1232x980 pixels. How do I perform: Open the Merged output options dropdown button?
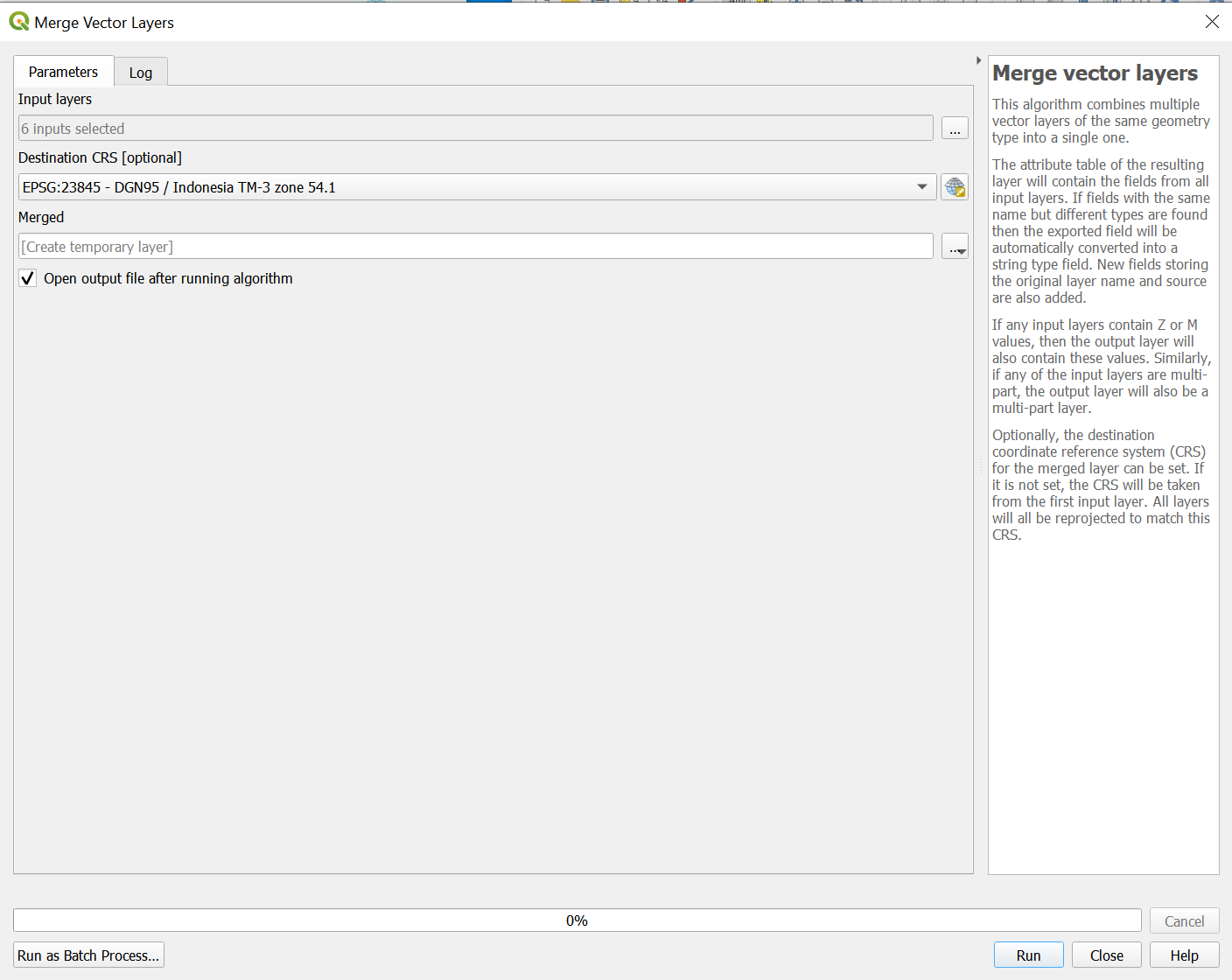(955, 248)
